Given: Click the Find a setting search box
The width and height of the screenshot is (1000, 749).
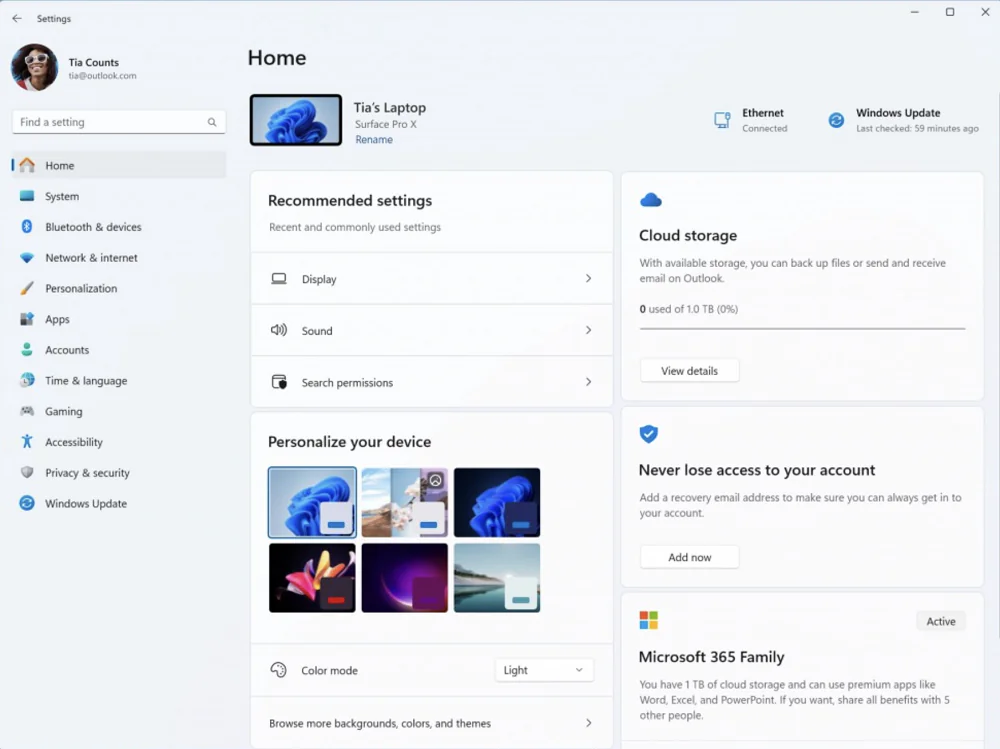Looking at the screenshot, I should [x=119, y=122].
